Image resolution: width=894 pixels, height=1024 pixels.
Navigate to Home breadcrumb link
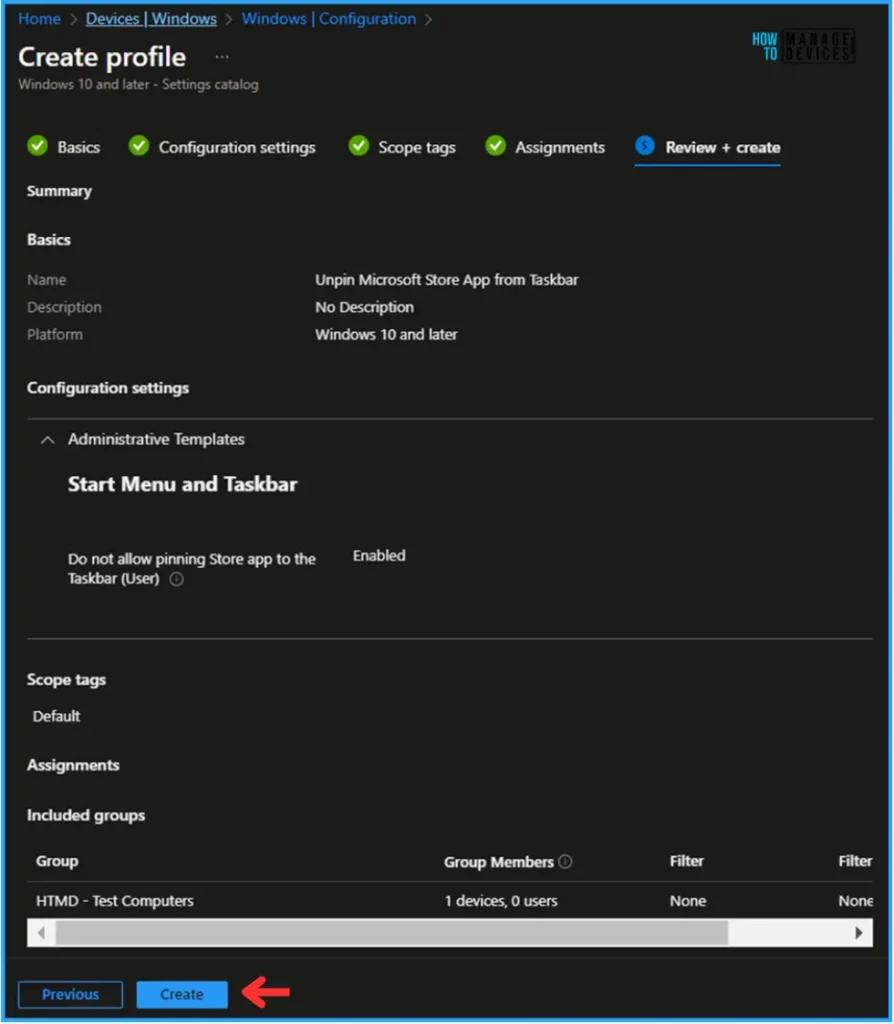coord(39,19)
